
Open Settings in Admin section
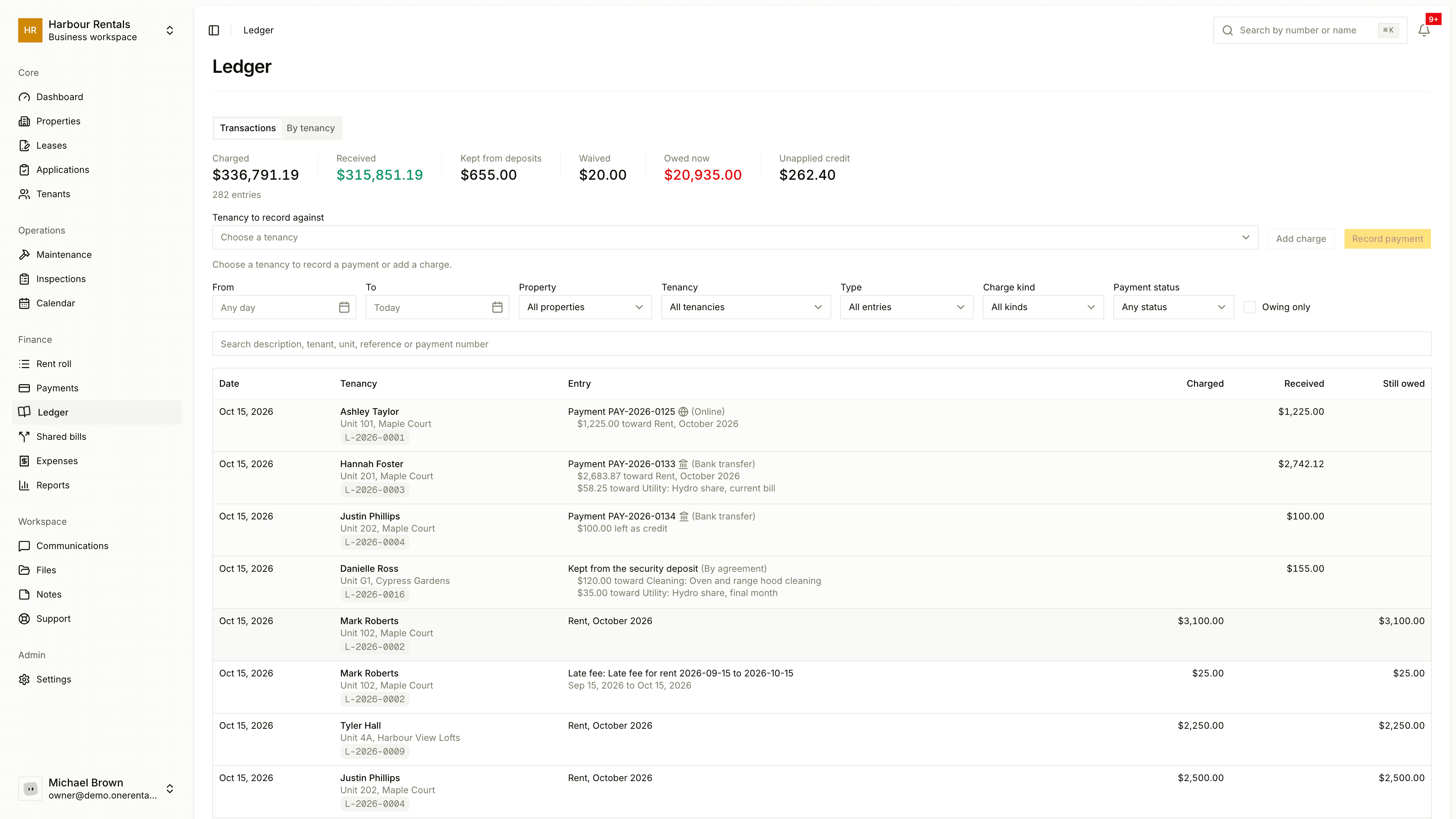[97, 679]
